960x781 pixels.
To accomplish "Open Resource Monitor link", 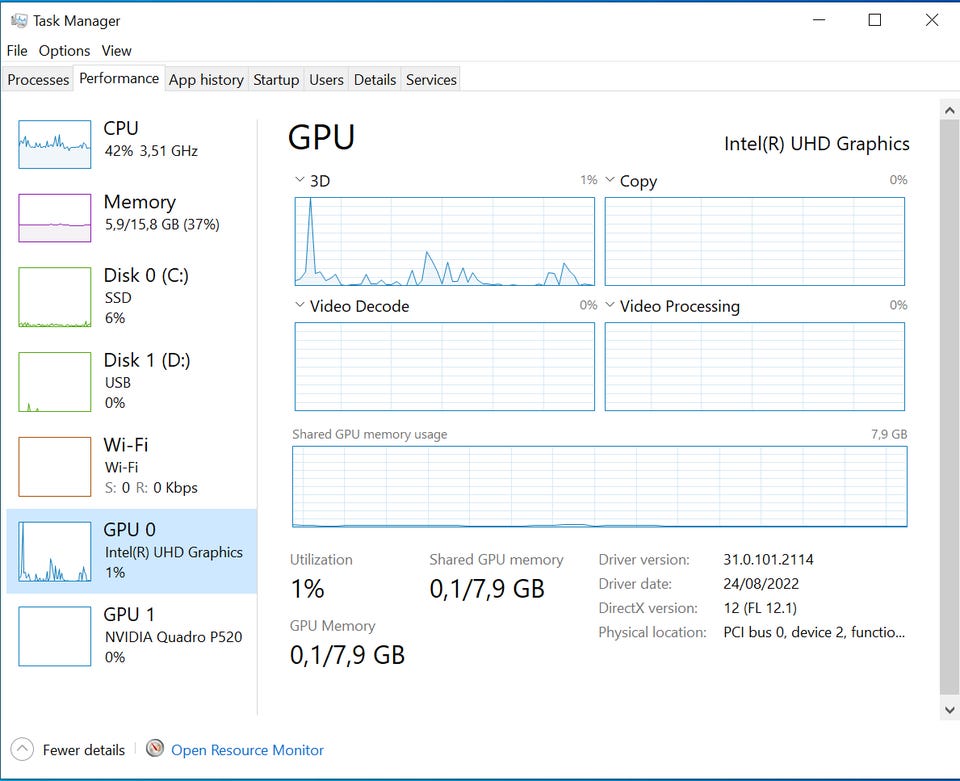I will 247,750.
